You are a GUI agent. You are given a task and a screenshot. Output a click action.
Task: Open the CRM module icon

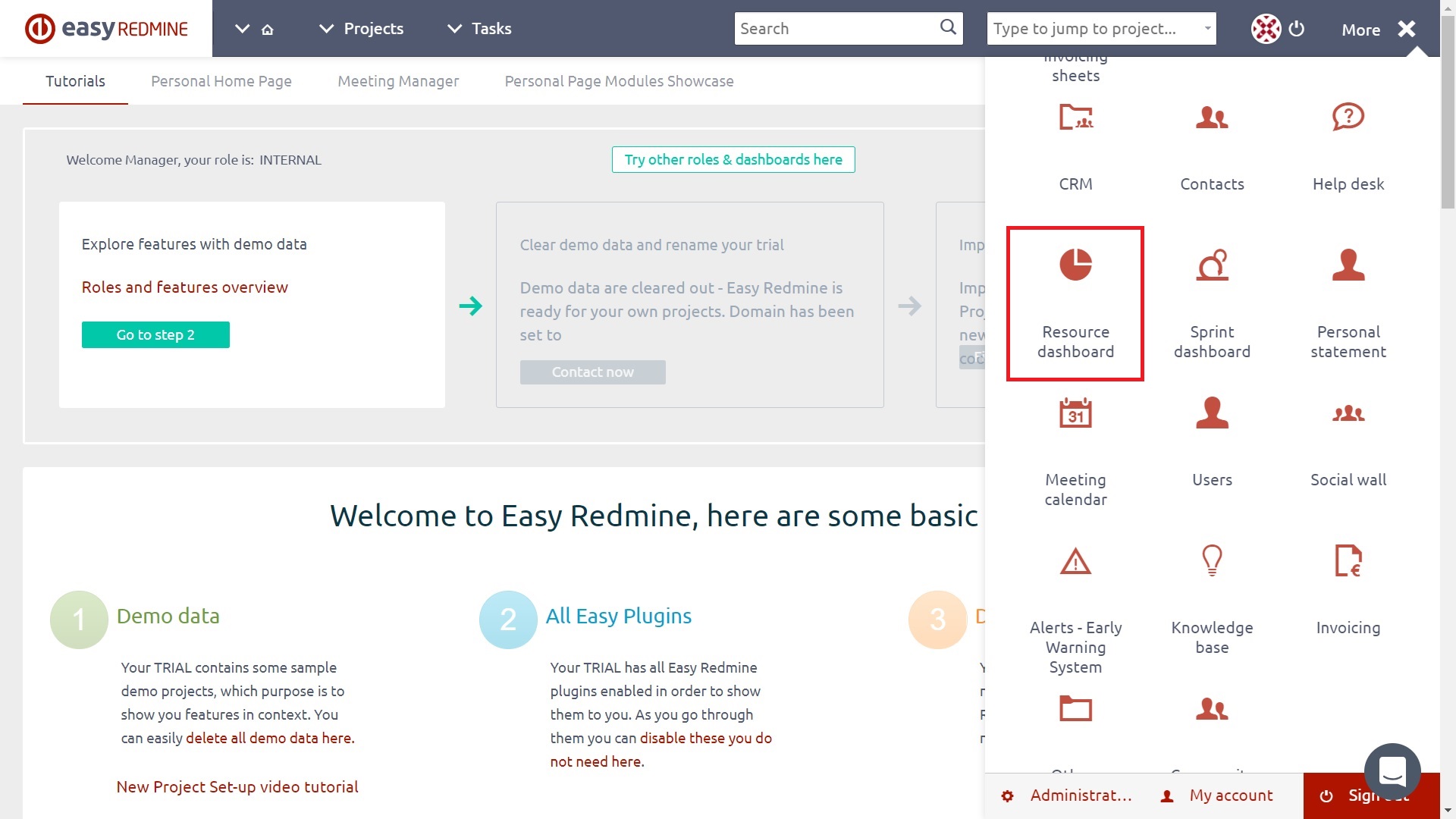pos(1075,118)
